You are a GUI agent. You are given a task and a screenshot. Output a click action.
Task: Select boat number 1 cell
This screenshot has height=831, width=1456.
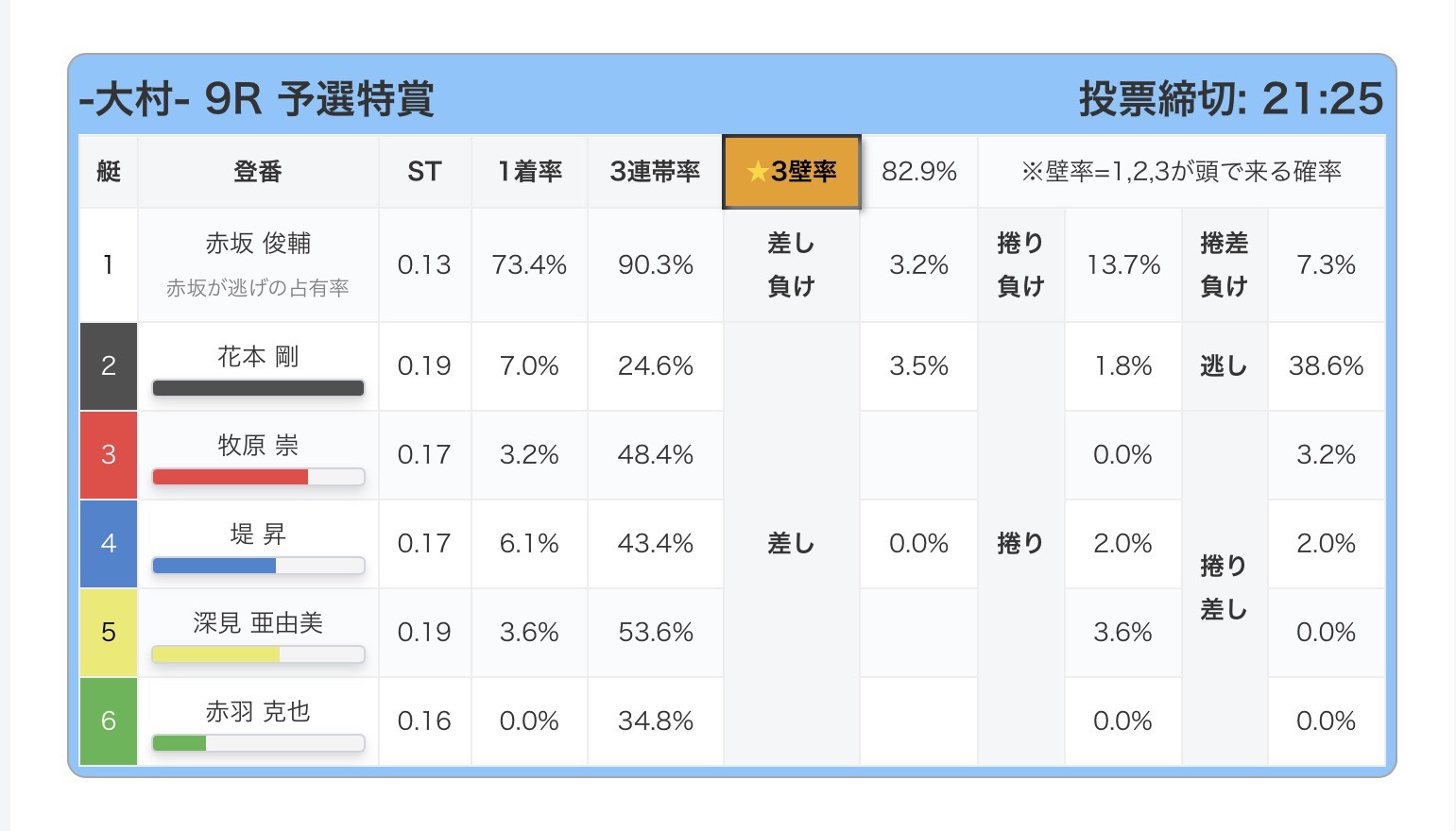click(x=109, y=264)
